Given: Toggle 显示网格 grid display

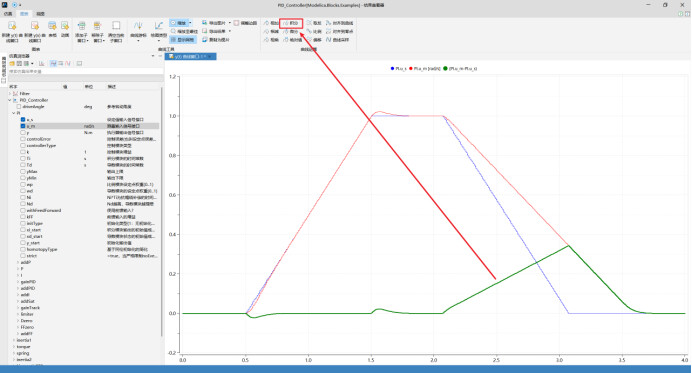Looking at the screenshot, I should (x=183, y=40).
